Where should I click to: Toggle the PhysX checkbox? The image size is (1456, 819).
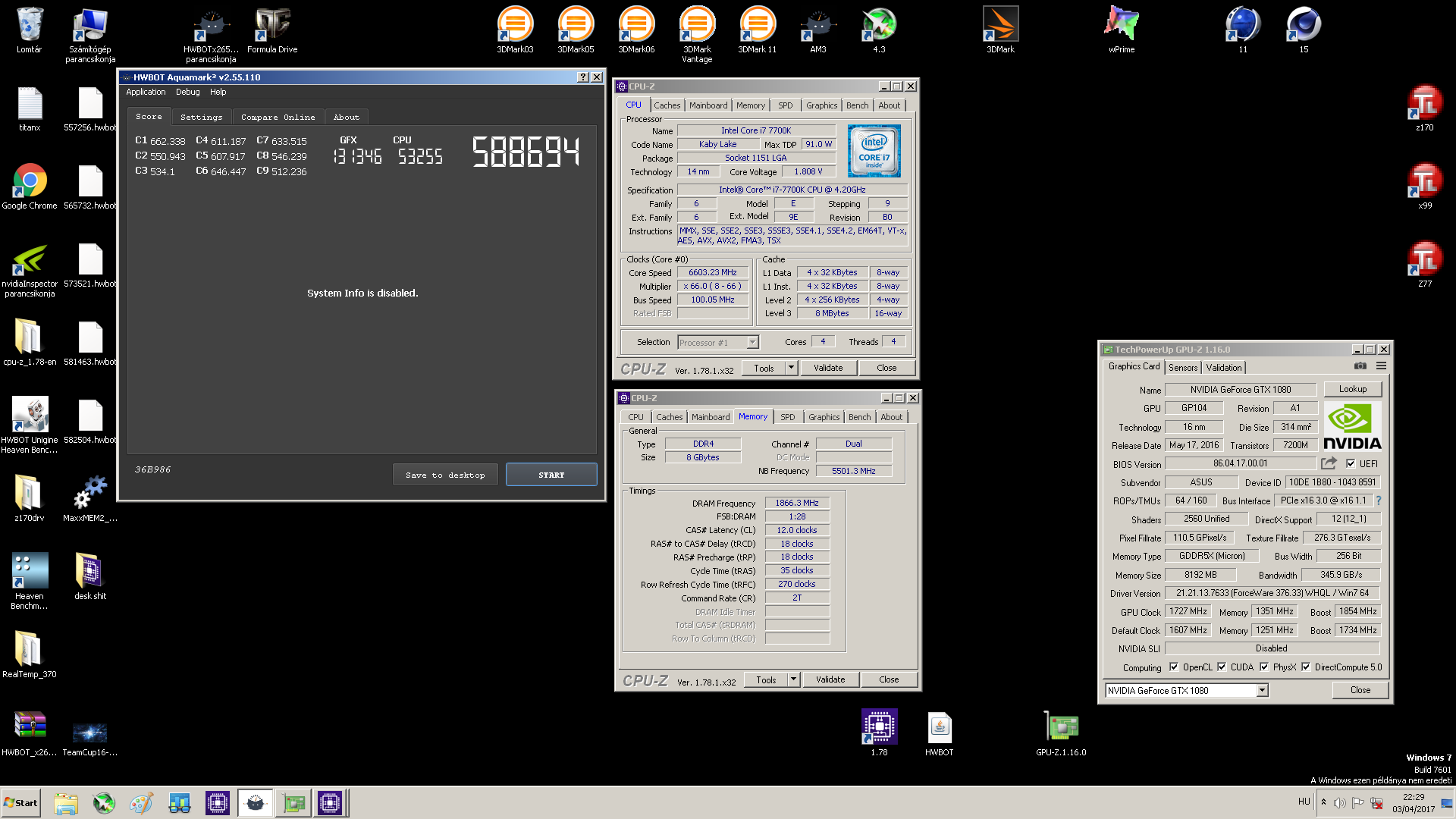tap(1264, 667)
